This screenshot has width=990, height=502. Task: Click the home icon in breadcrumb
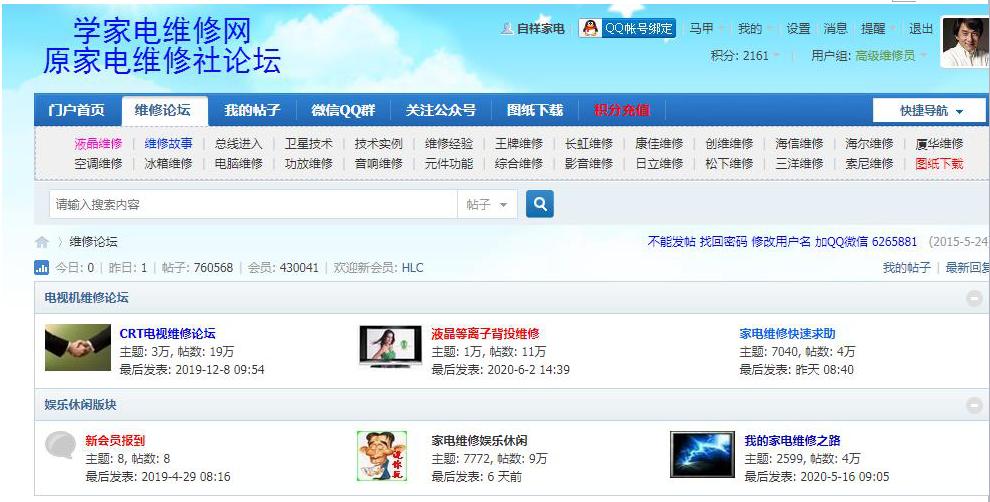click(x=42, y=242)
